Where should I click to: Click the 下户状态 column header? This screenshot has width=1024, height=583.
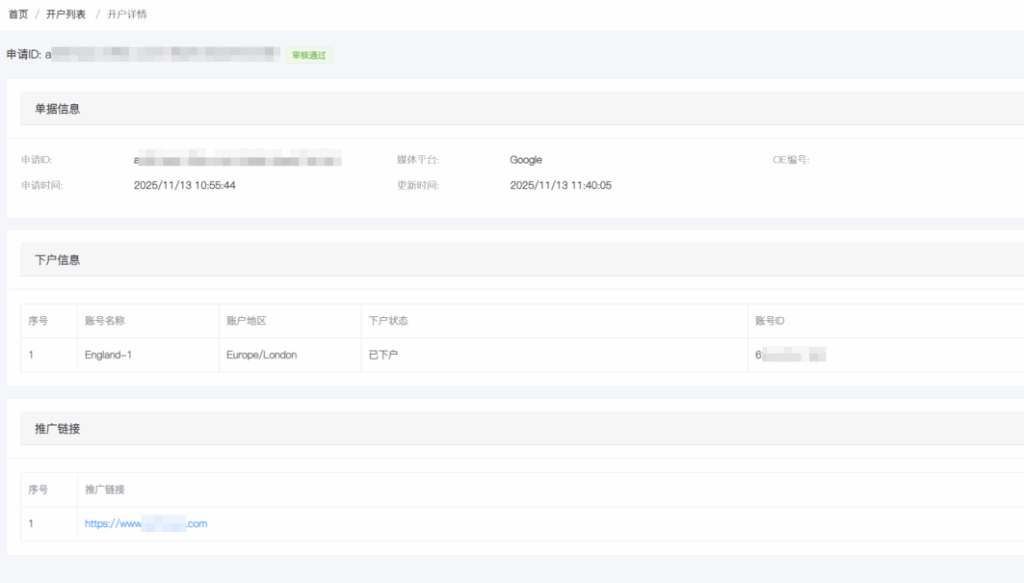click(388, 321)
